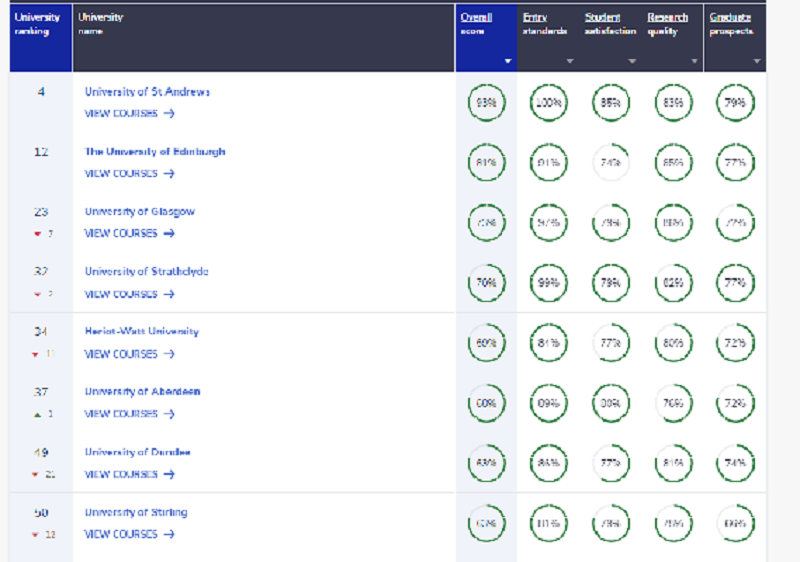Click red down arrow under Glasgow's rank
800x562 pixels.
pos(37,234)
